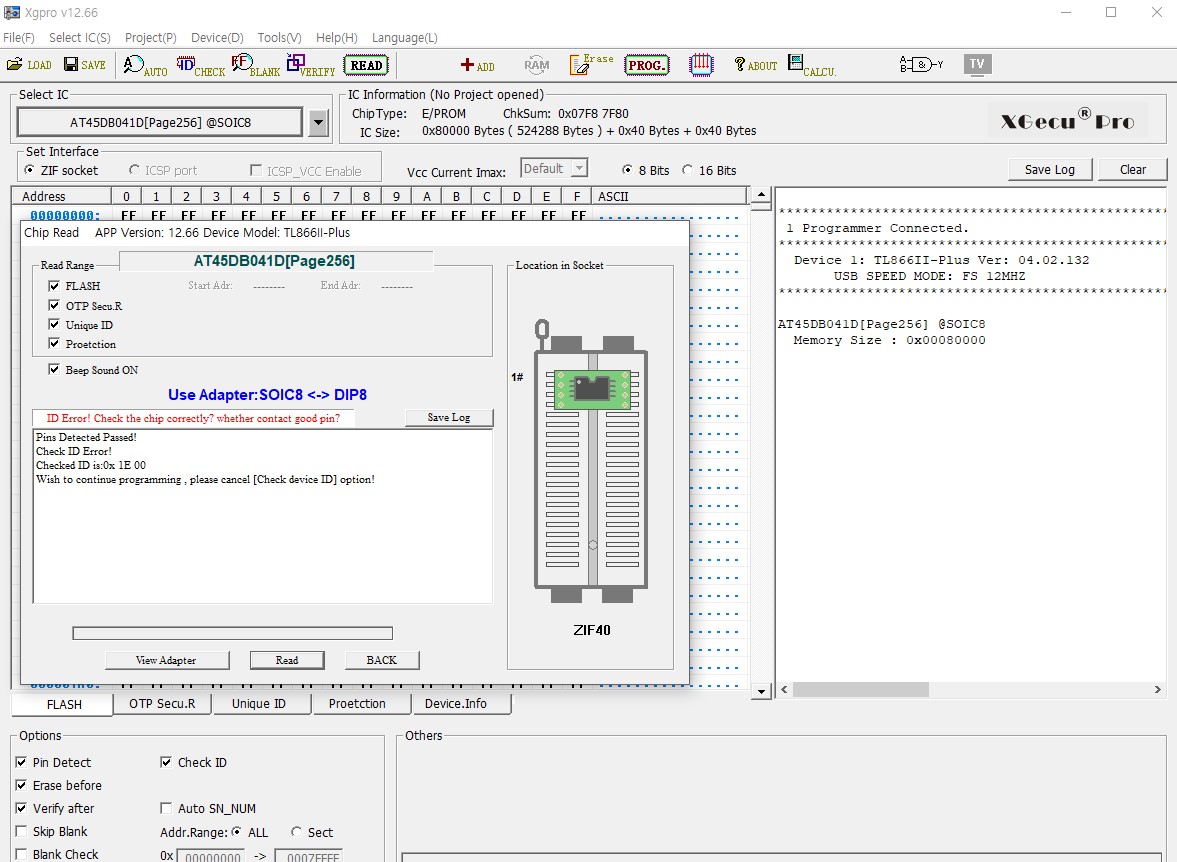Click the Erase toolbar icon
Viewport: 1177px width, 862px height.
point(591,65)
